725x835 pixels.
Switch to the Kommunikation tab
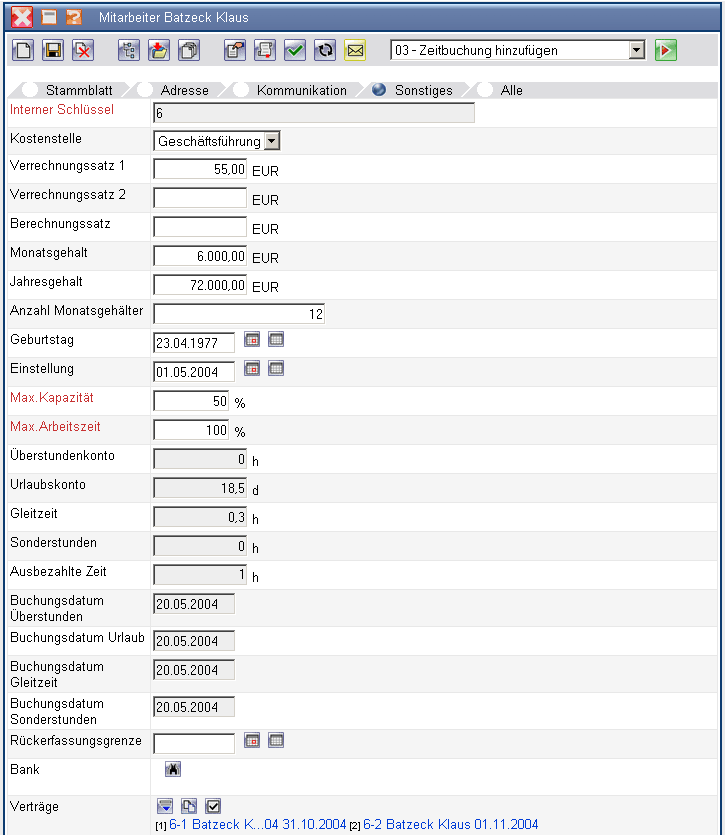coord(240,90)
